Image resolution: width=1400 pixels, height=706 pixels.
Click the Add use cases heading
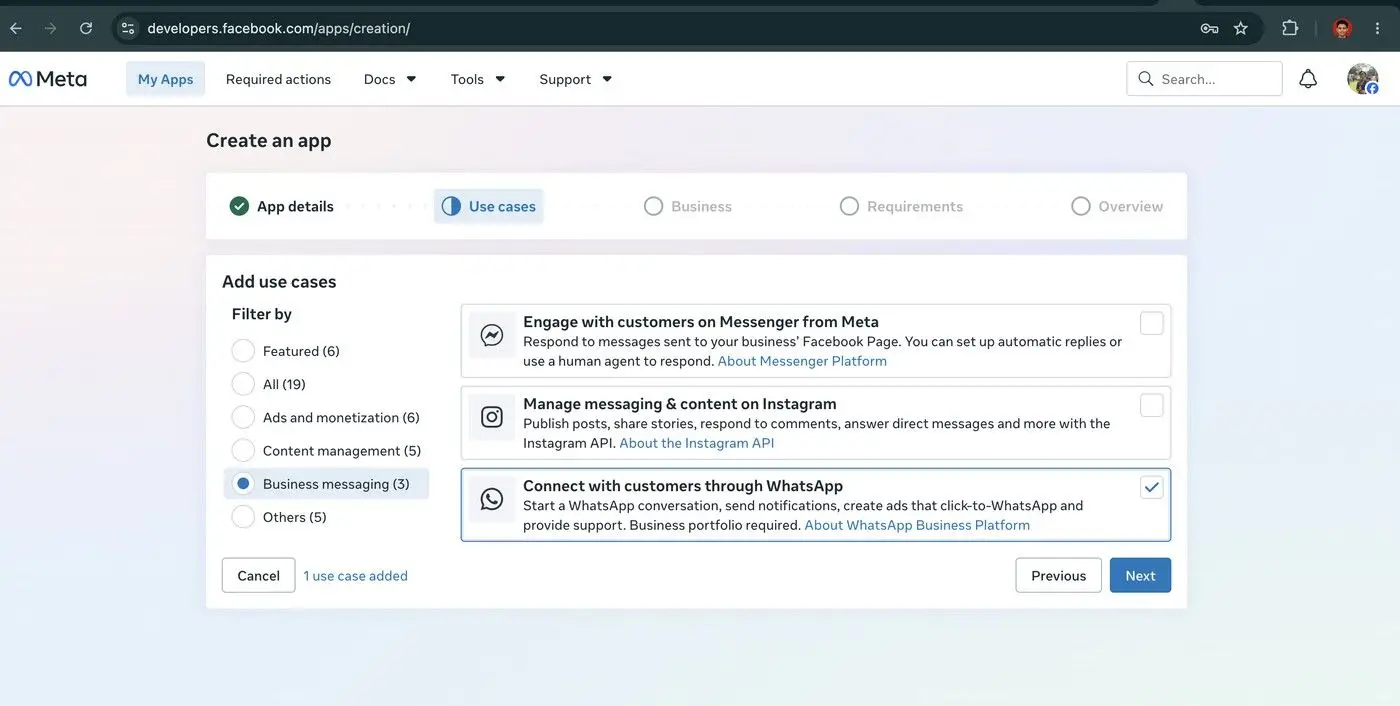pyautogui.click(x=279, y=282)
